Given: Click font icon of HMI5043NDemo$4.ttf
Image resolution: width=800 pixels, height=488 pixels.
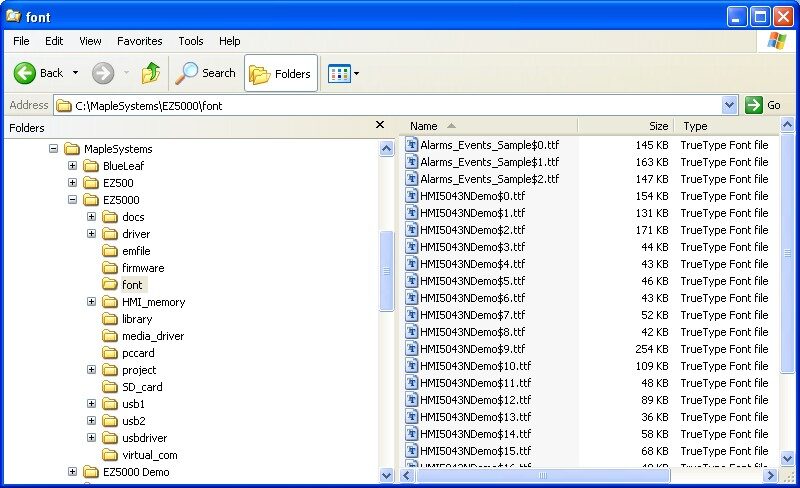Looking at the screenshot, I should point(411,263).
